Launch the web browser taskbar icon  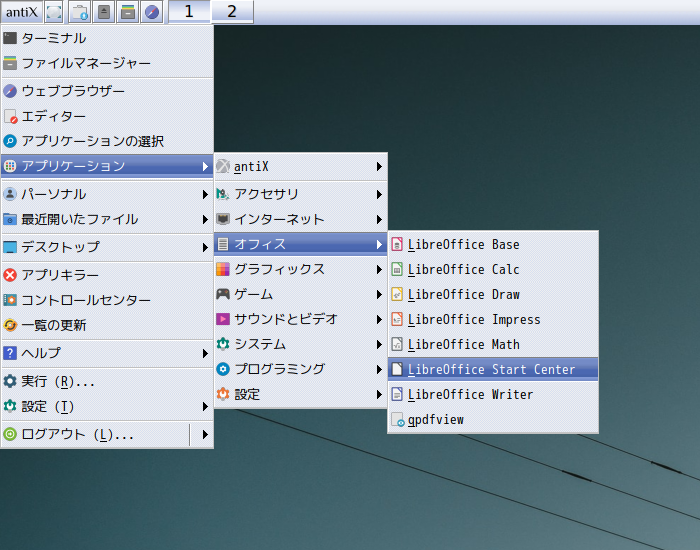(152, 12)
